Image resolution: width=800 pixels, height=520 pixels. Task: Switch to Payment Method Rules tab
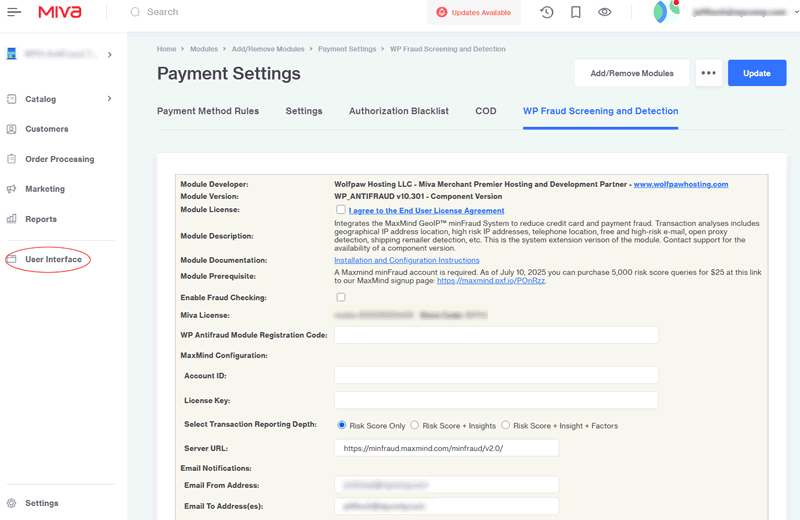pos(208,111)
